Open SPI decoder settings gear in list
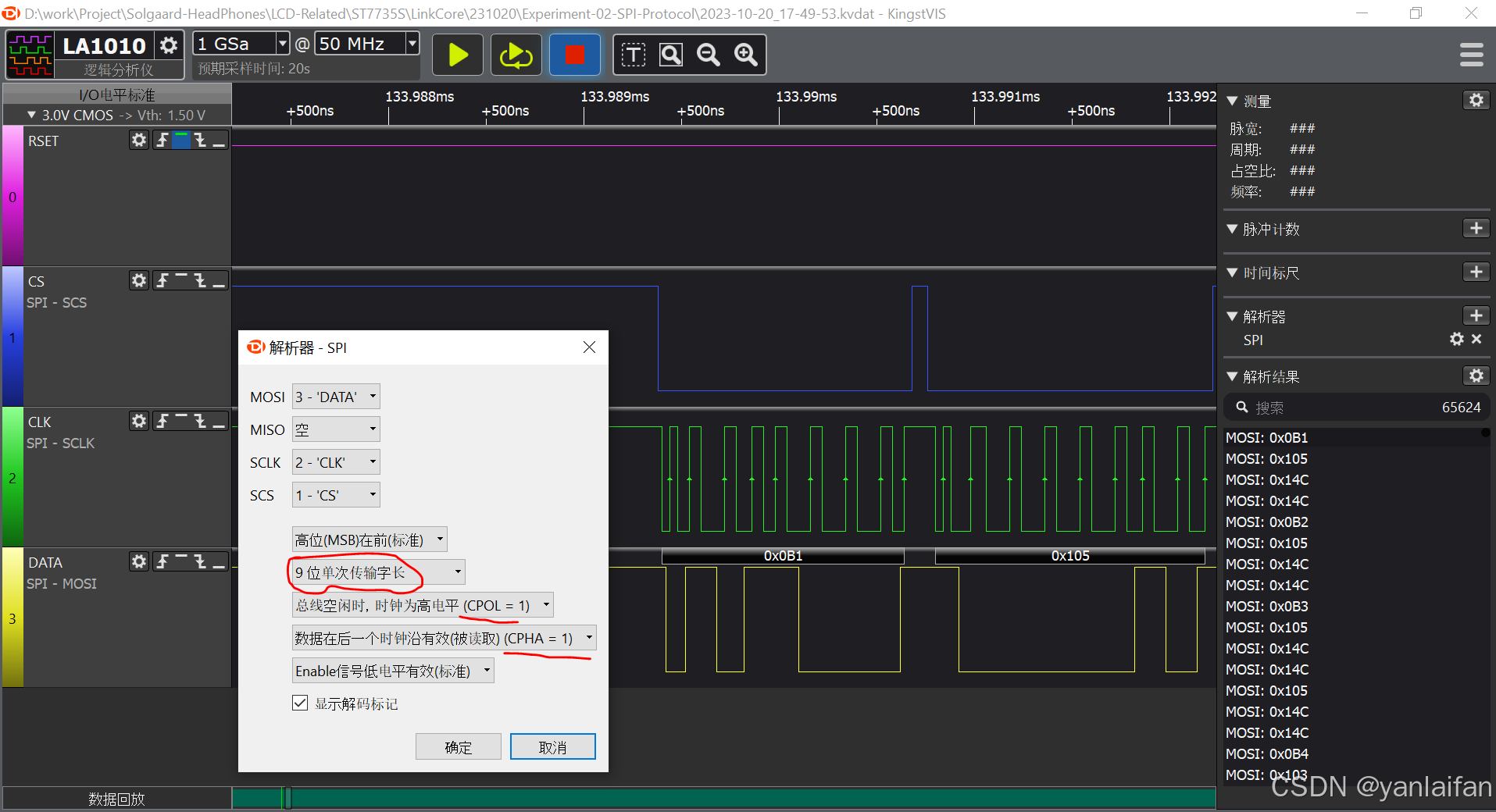 coord(1456,339)
